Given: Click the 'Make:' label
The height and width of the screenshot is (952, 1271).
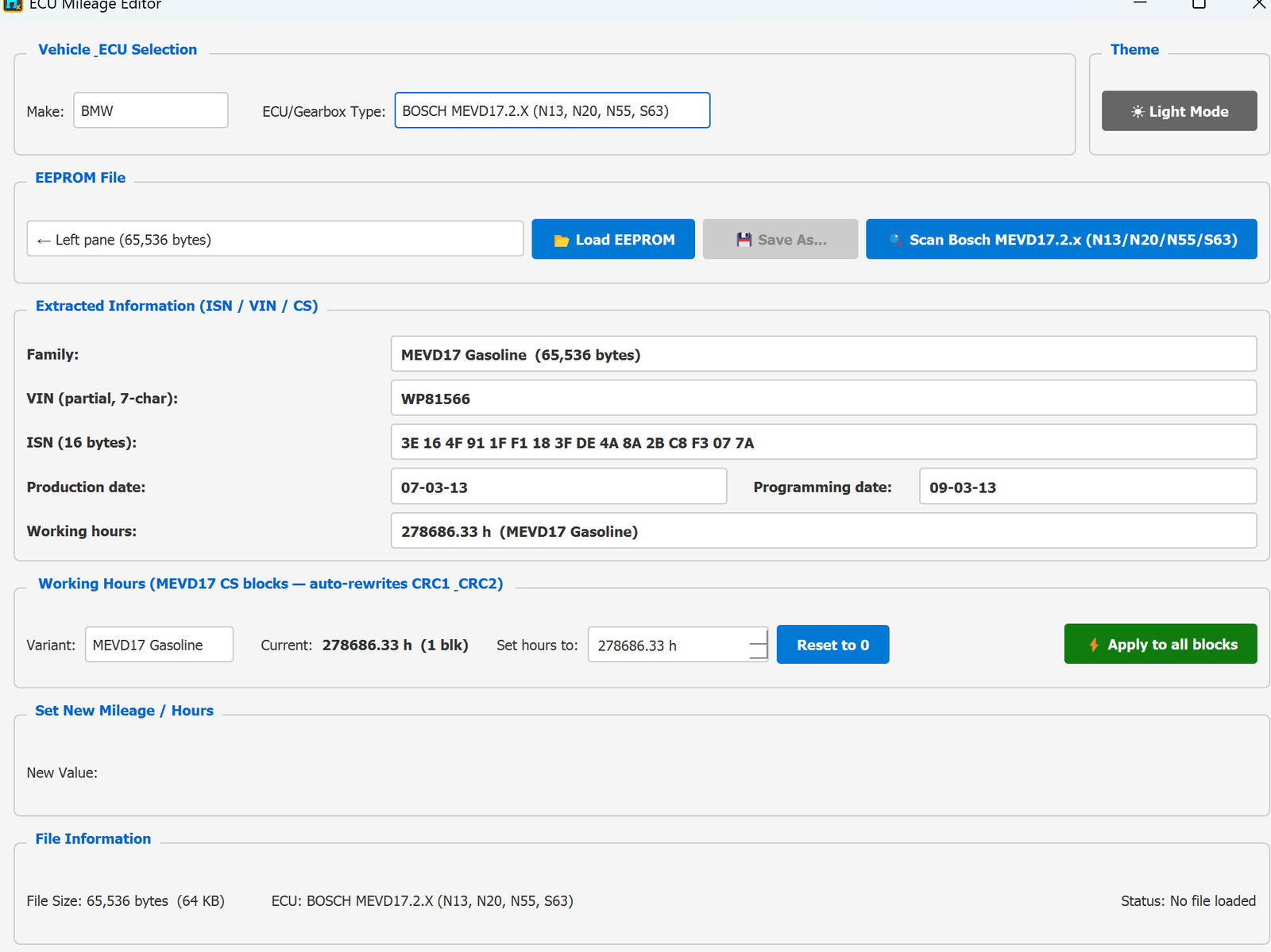Looking at the screenshot, I should tap(45, 111).
